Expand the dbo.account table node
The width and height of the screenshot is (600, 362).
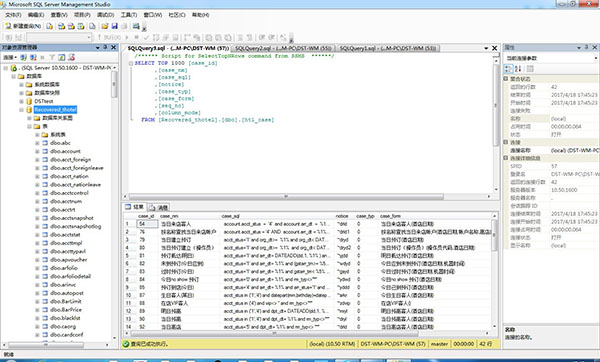click(x=37, y=152)
